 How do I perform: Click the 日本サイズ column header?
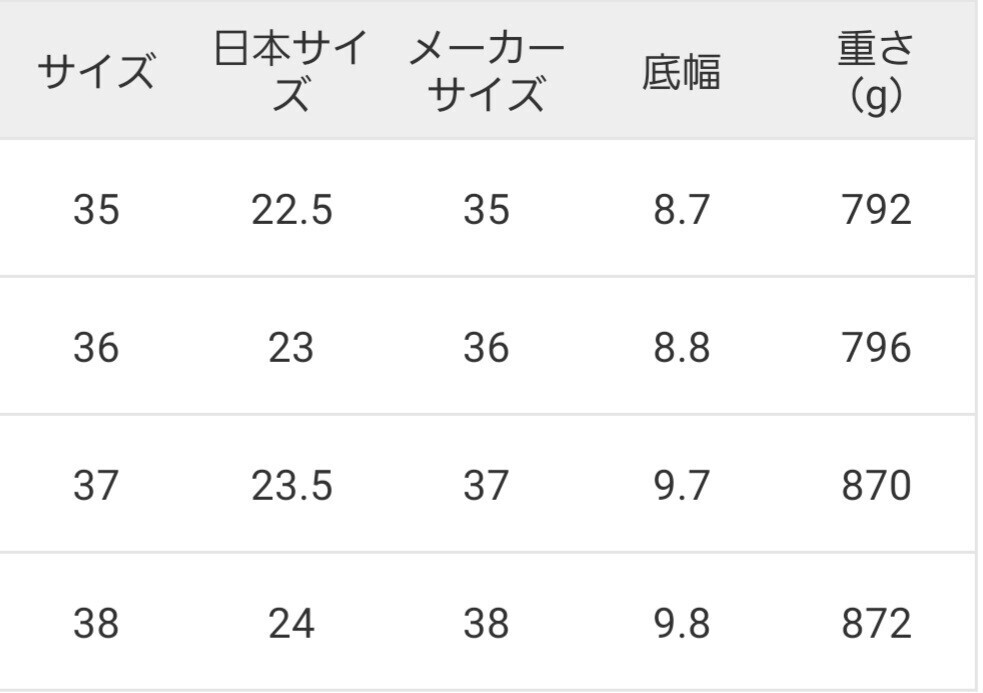point(291,71)
